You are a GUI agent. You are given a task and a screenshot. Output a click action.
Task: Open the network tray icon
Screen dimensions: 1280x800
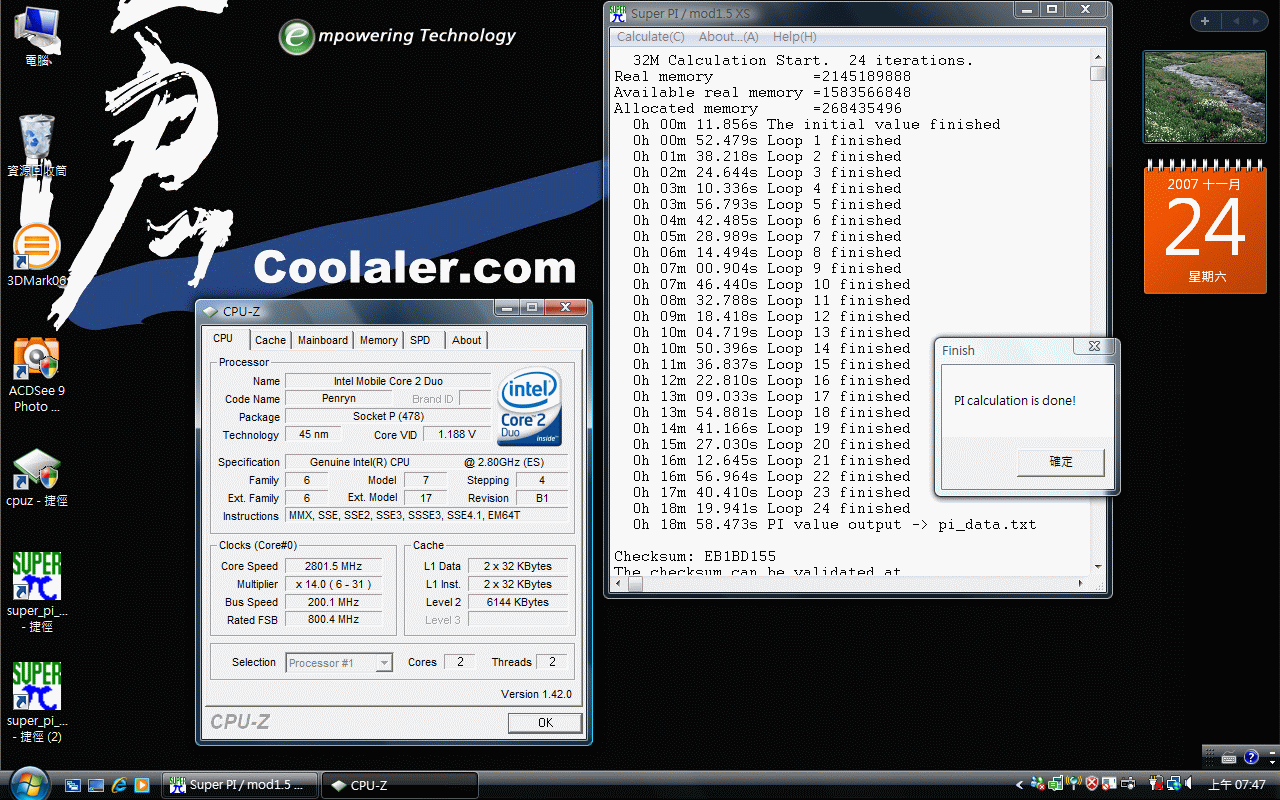1174,784
